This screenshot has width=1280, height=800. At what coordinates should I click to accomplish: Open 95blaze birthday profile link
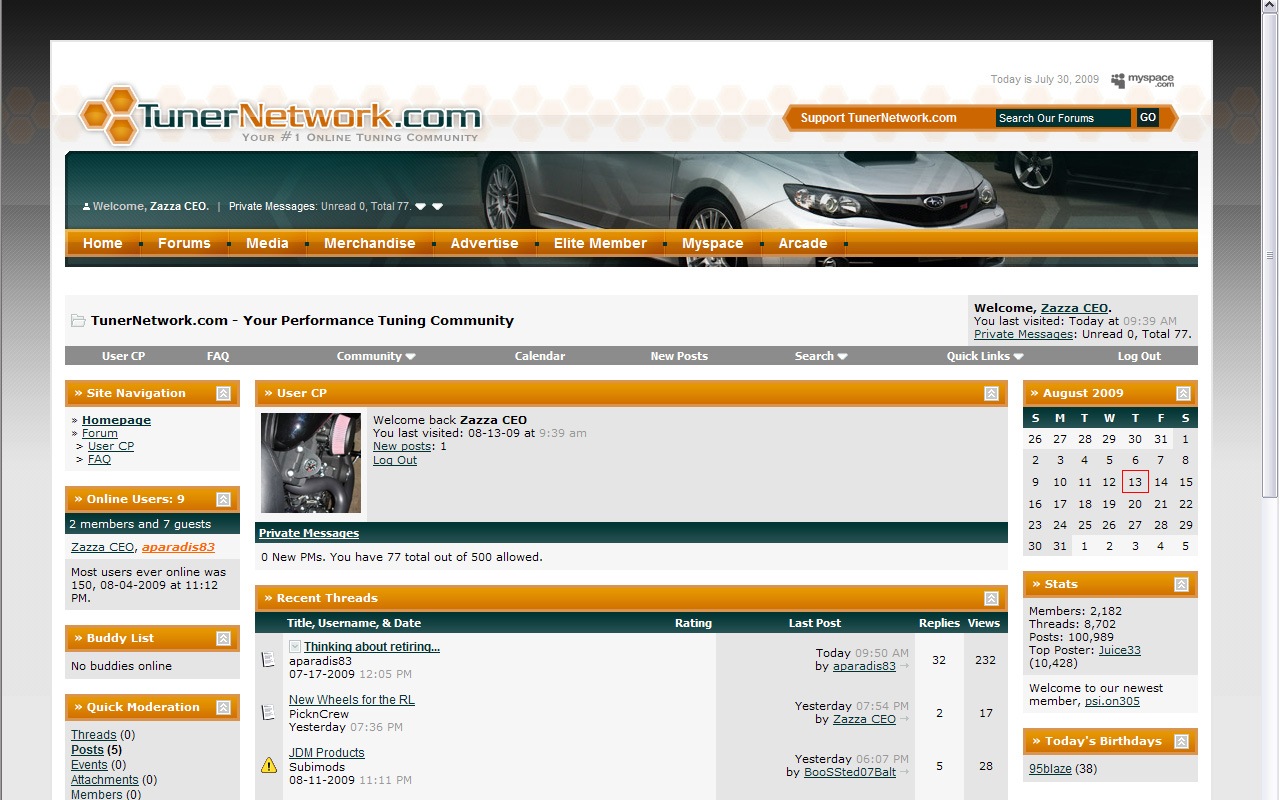click(x=1050, y=769)
